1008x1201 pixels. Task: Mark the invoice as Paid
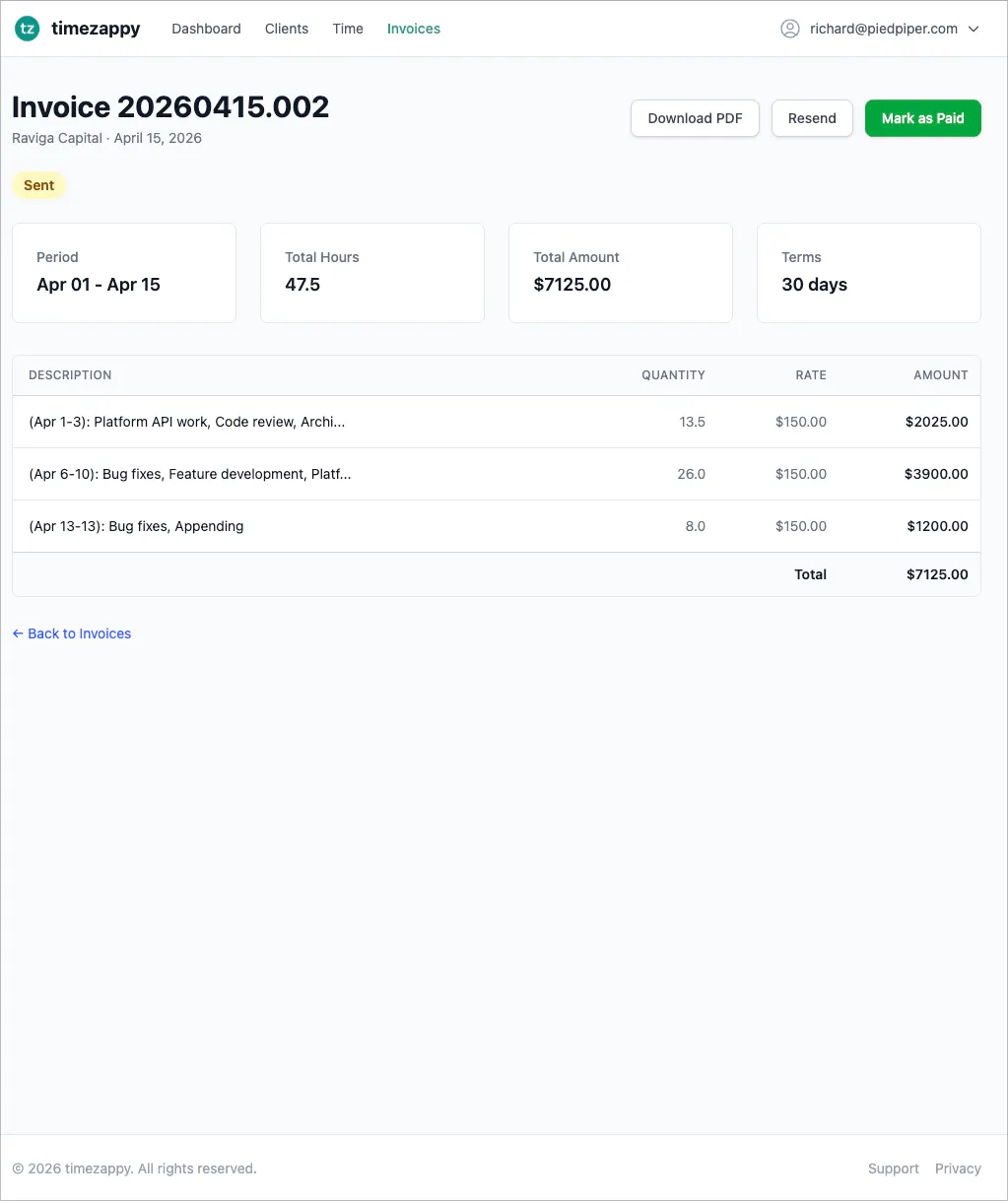923,118
